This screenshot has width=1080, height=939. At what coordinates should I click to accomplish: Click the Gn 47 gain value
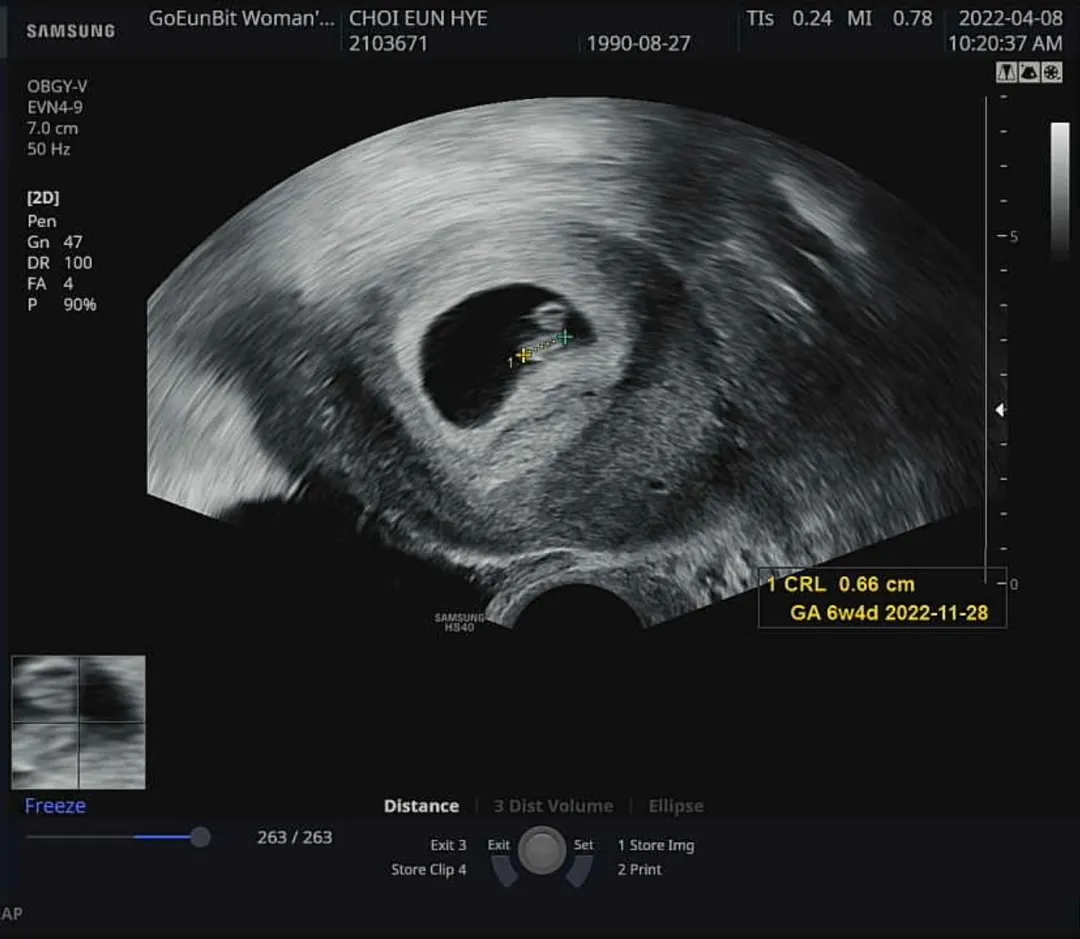click(54, 243)
